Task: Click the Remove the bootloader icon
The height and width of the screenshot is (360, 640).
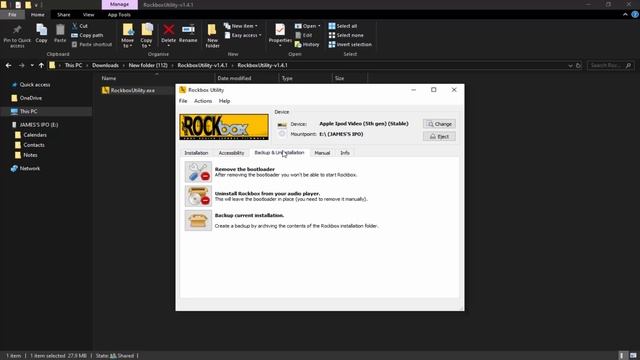Action: coord(198,171)
